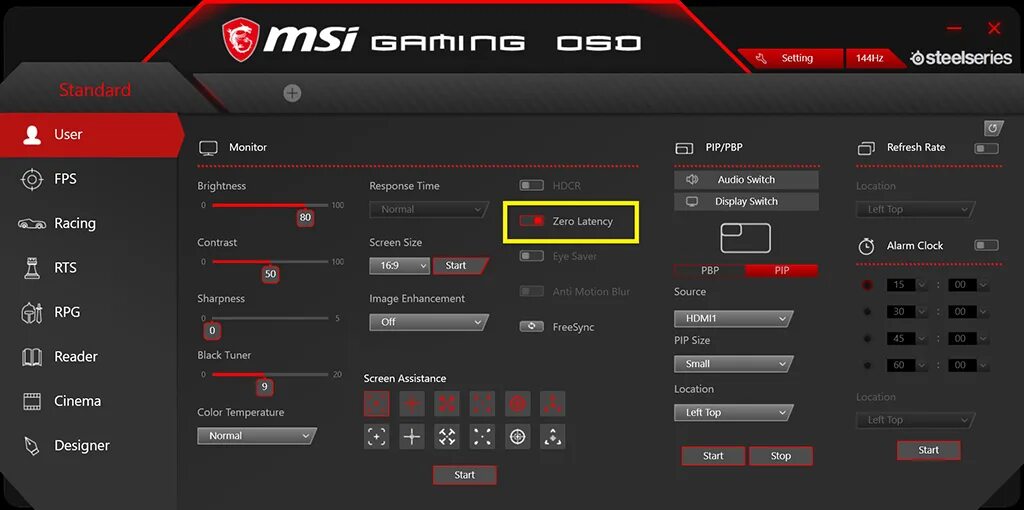This screenshot has width=1024, height=510.
Task: Select the white corner-brackets crosshair
Action: coord(377,436)
